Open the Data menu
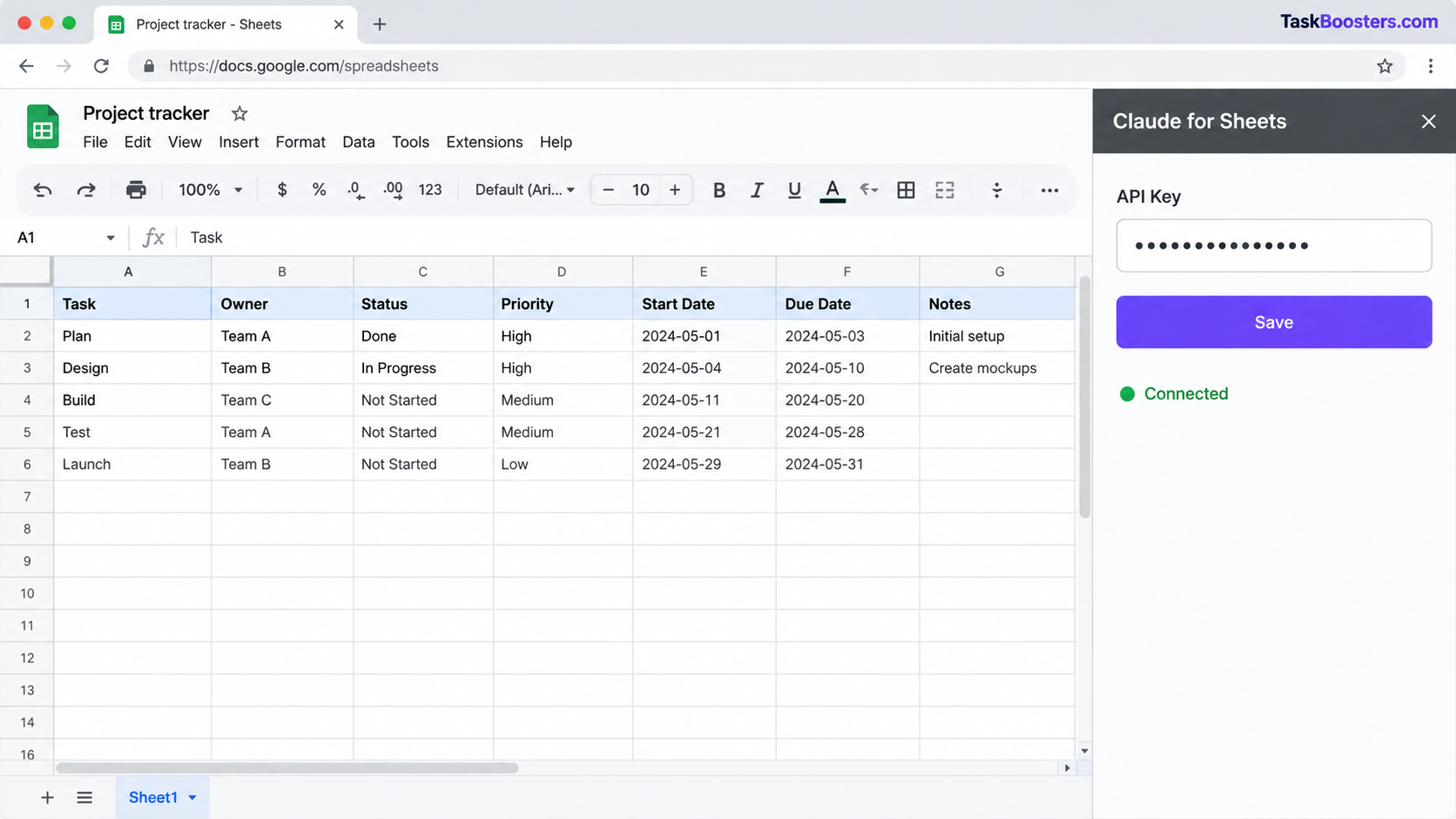 [359, 142]
